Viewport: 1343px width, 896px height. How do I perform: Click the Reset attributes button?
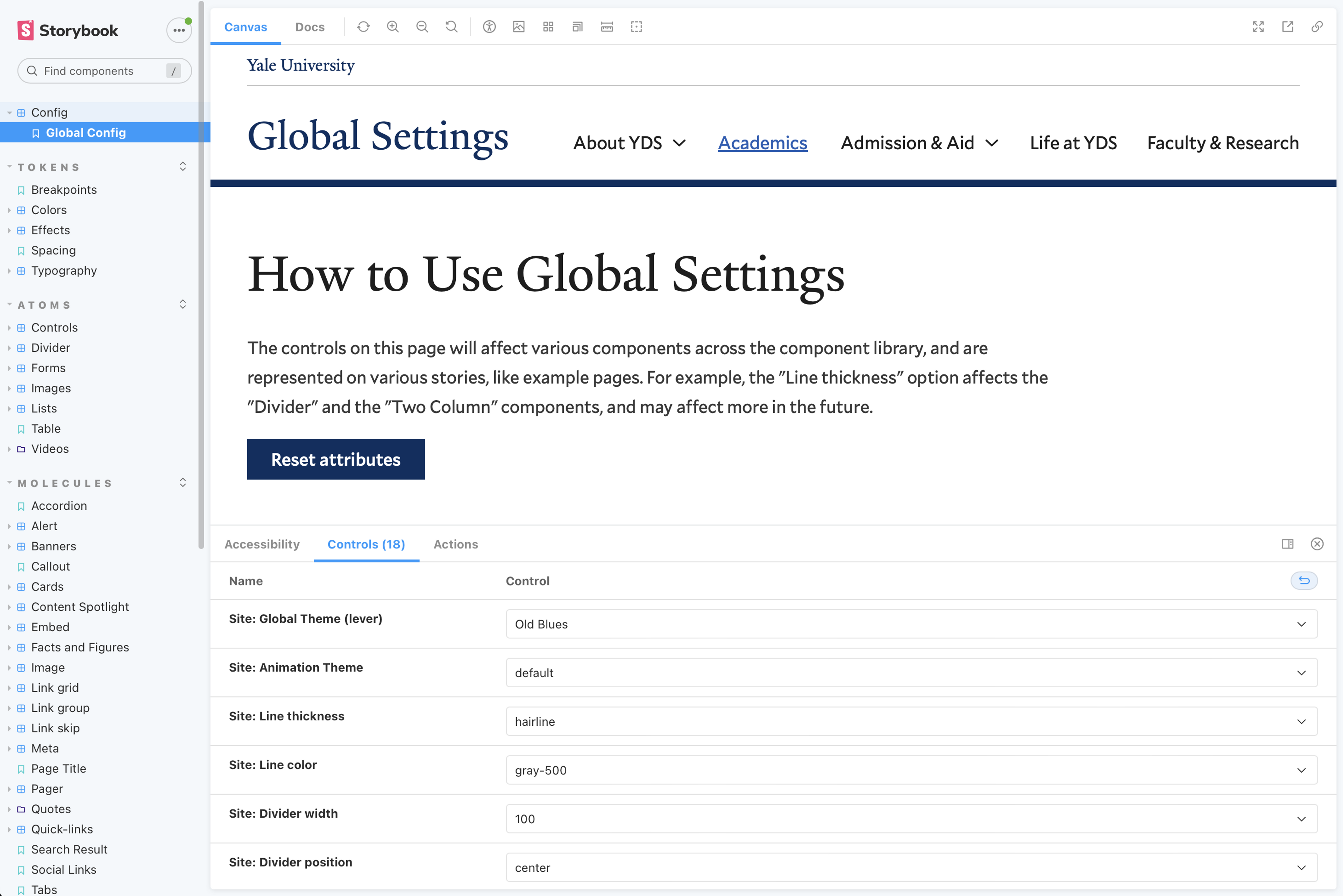pos(336,459)
